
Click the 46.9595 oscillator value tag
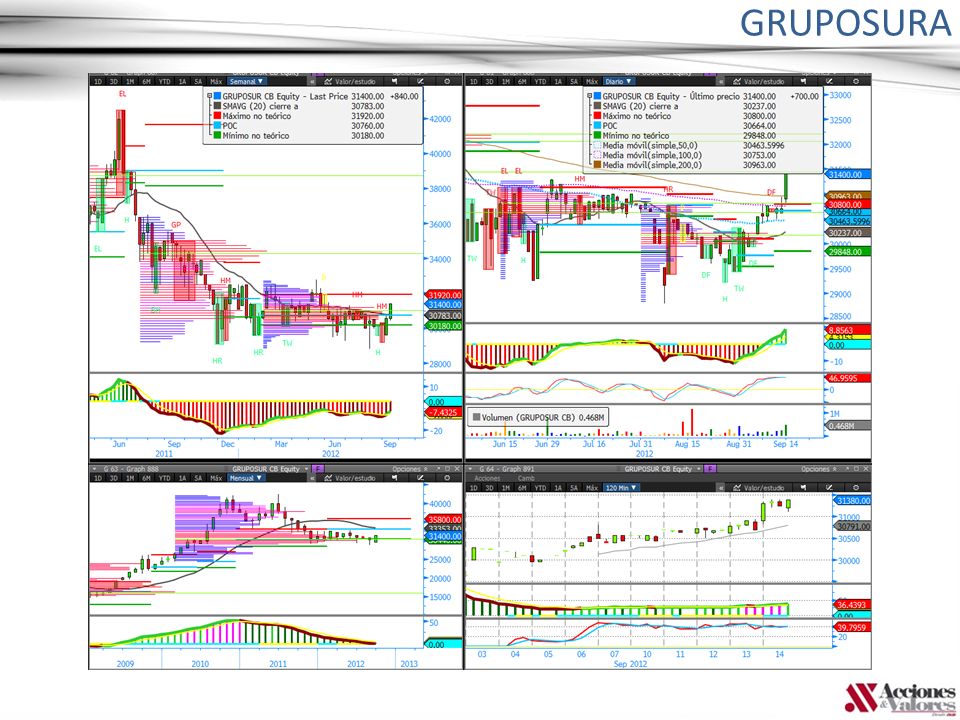coord(848,378)
